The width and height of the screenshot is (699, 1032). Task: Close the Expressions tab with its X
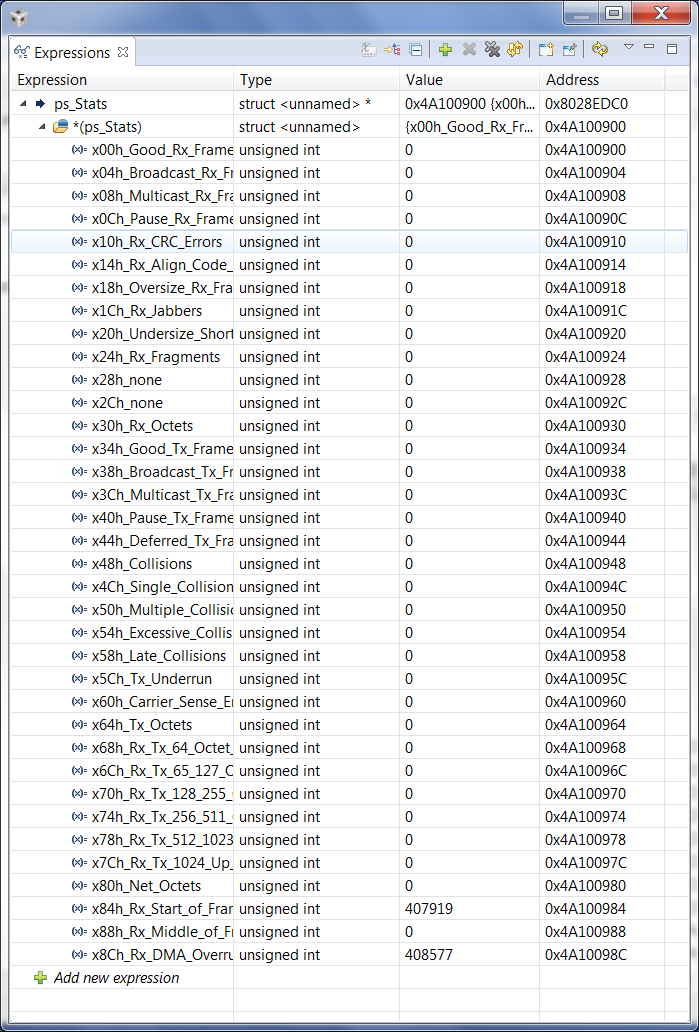[123, 52]
